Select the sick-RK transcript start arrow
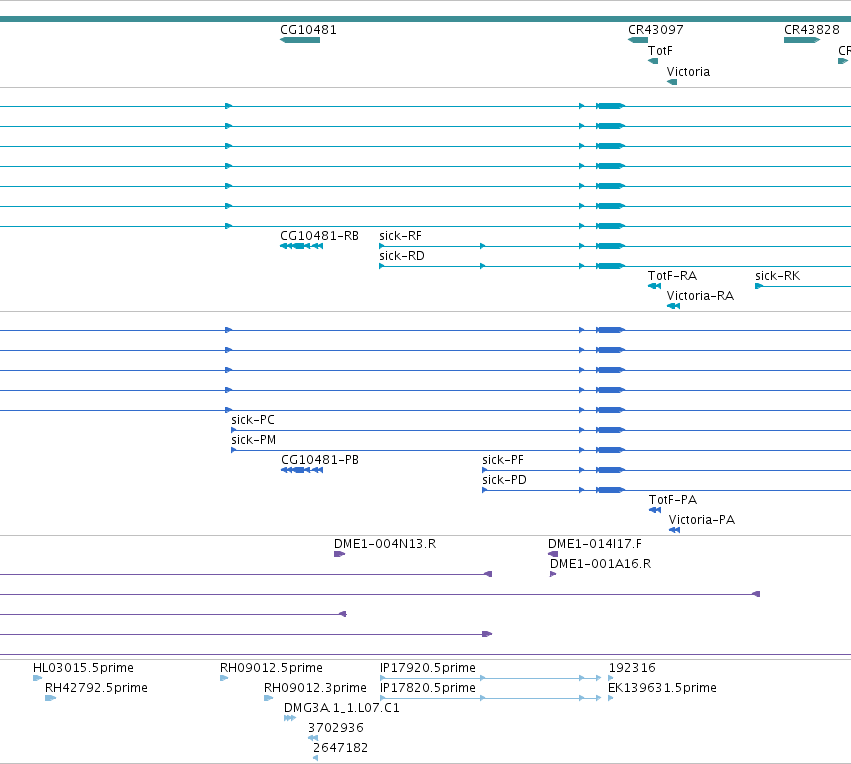Image resolution: width=851 pixels, height=764 pixels. 759,286
